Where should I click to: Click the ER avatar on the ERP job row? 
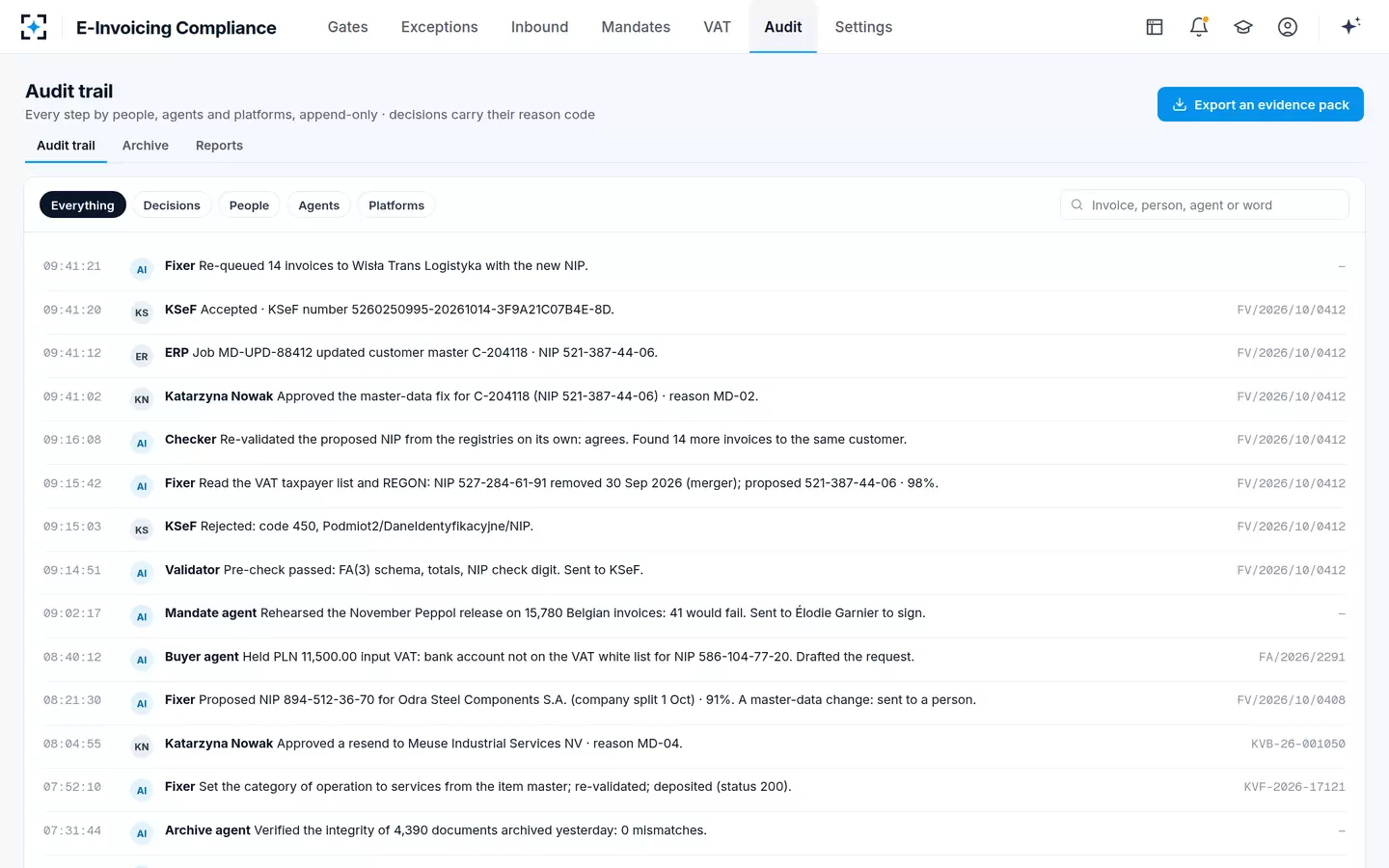(142, 356)
